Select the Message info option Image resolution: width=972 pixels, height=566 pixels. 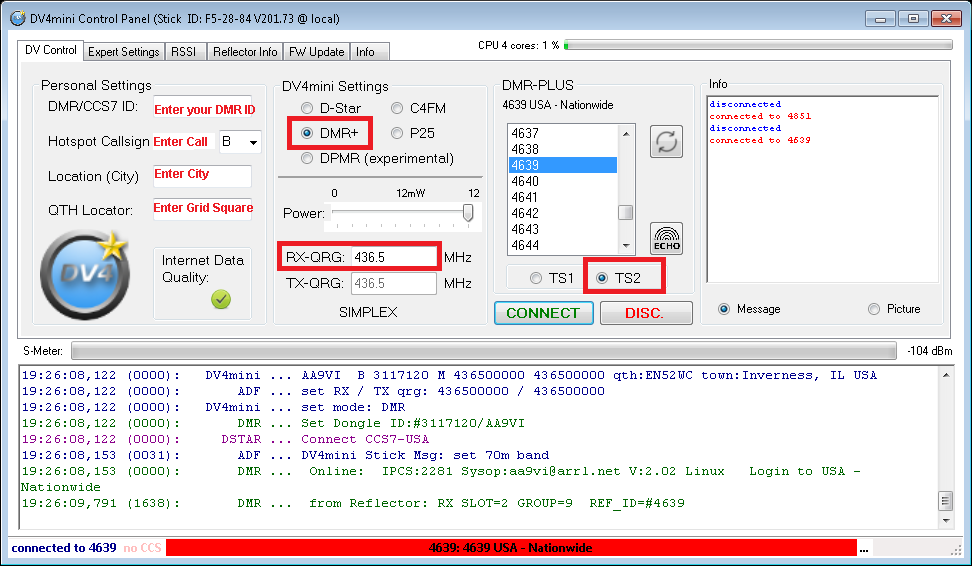pos(723,309)
